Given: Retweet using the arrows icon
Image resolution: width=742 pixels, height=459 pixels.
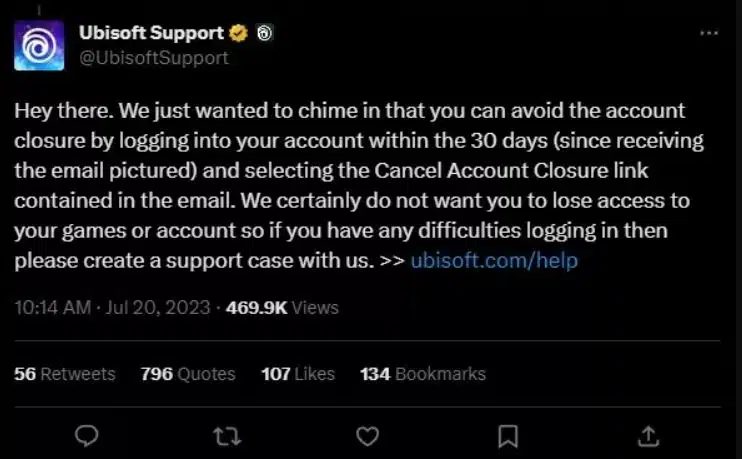Looking at the screenshot, I should [x=227, y=436].
